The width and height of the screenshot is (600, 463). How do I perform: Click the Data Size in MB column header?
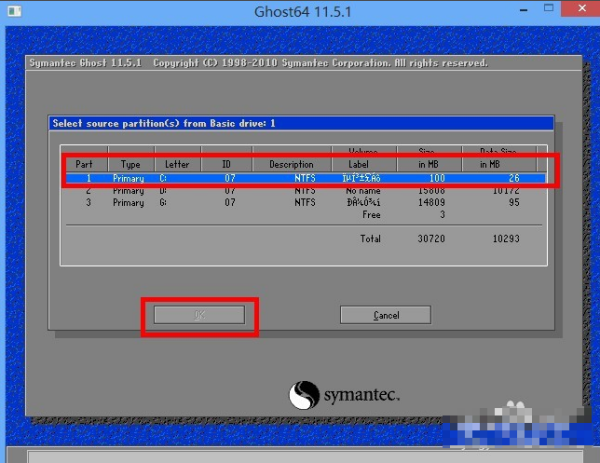pos(491,159)
